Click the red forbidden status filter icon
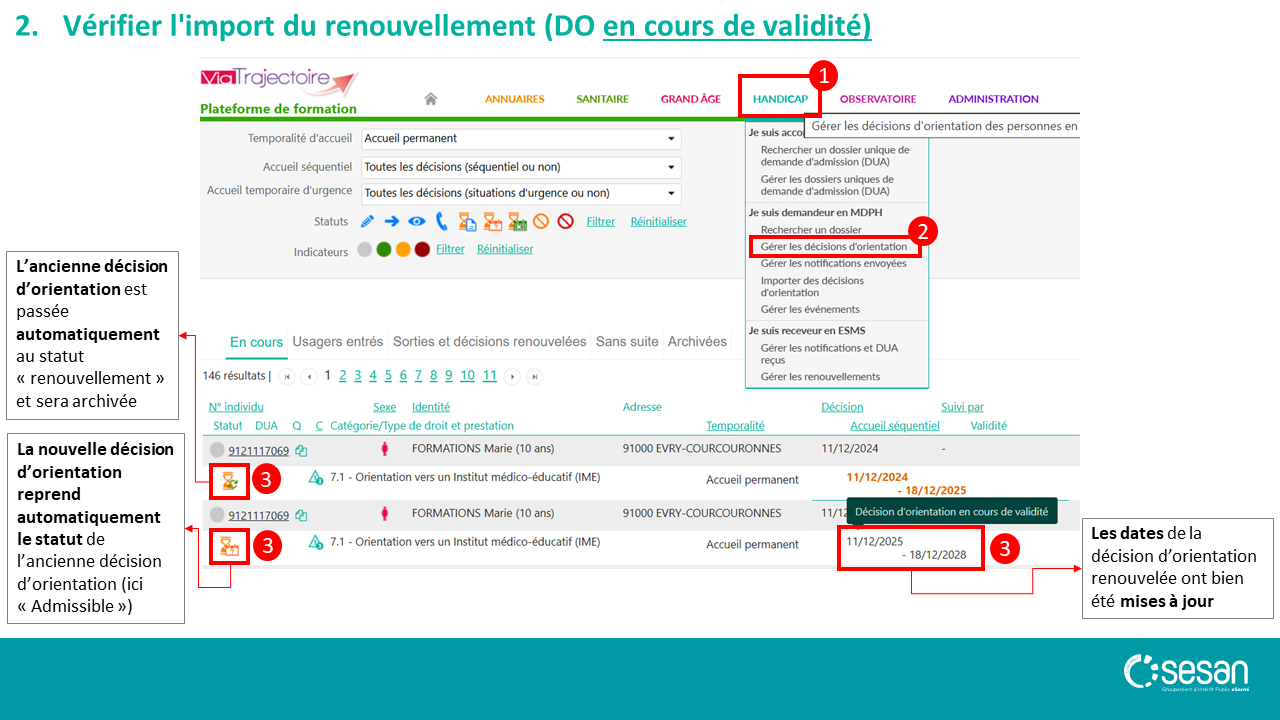This screenshot has height=720, width=1280. (x=565, y=222)
